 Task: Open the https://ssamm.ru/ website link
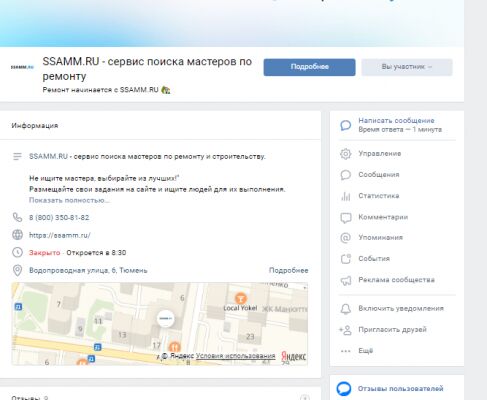tap(60, 235)
